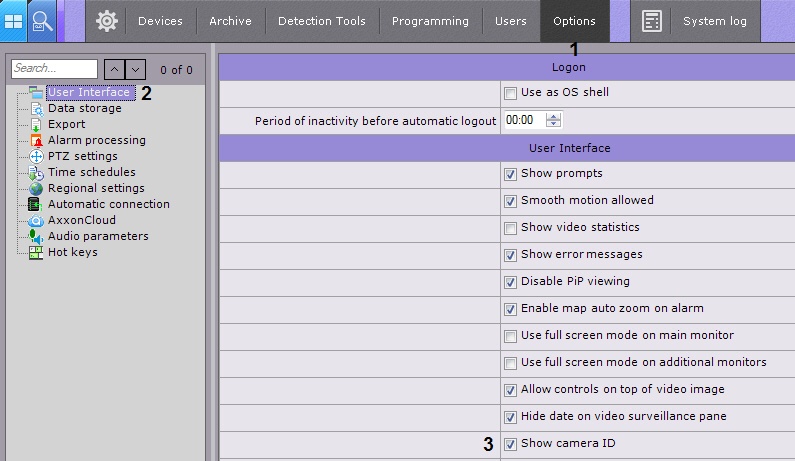Click the PTZ settings crosshair icon

[x=37, y=156]
